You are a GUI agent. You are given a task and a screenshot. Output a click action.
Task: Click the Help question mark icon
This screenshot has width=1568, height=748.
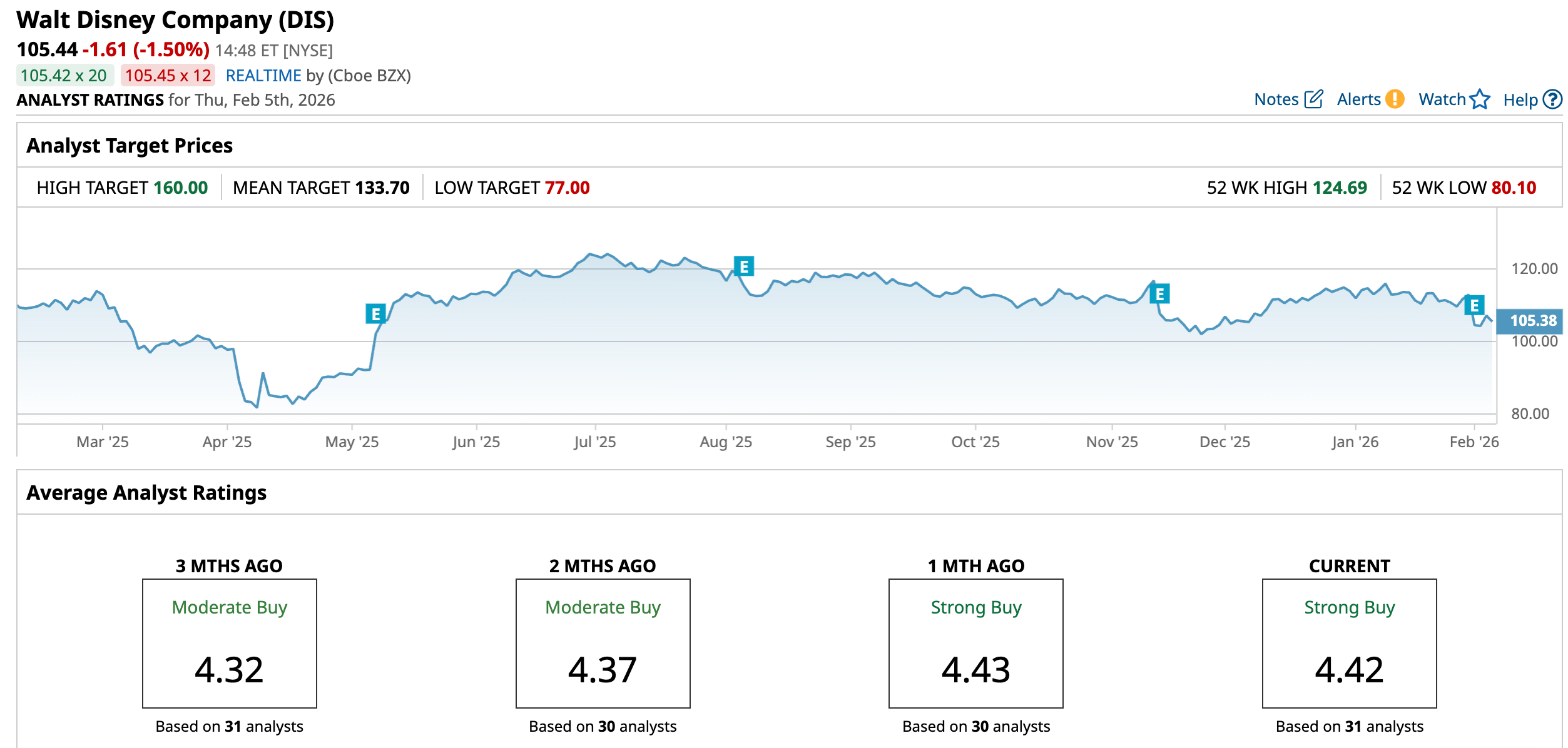click(x=1552, y=99)
